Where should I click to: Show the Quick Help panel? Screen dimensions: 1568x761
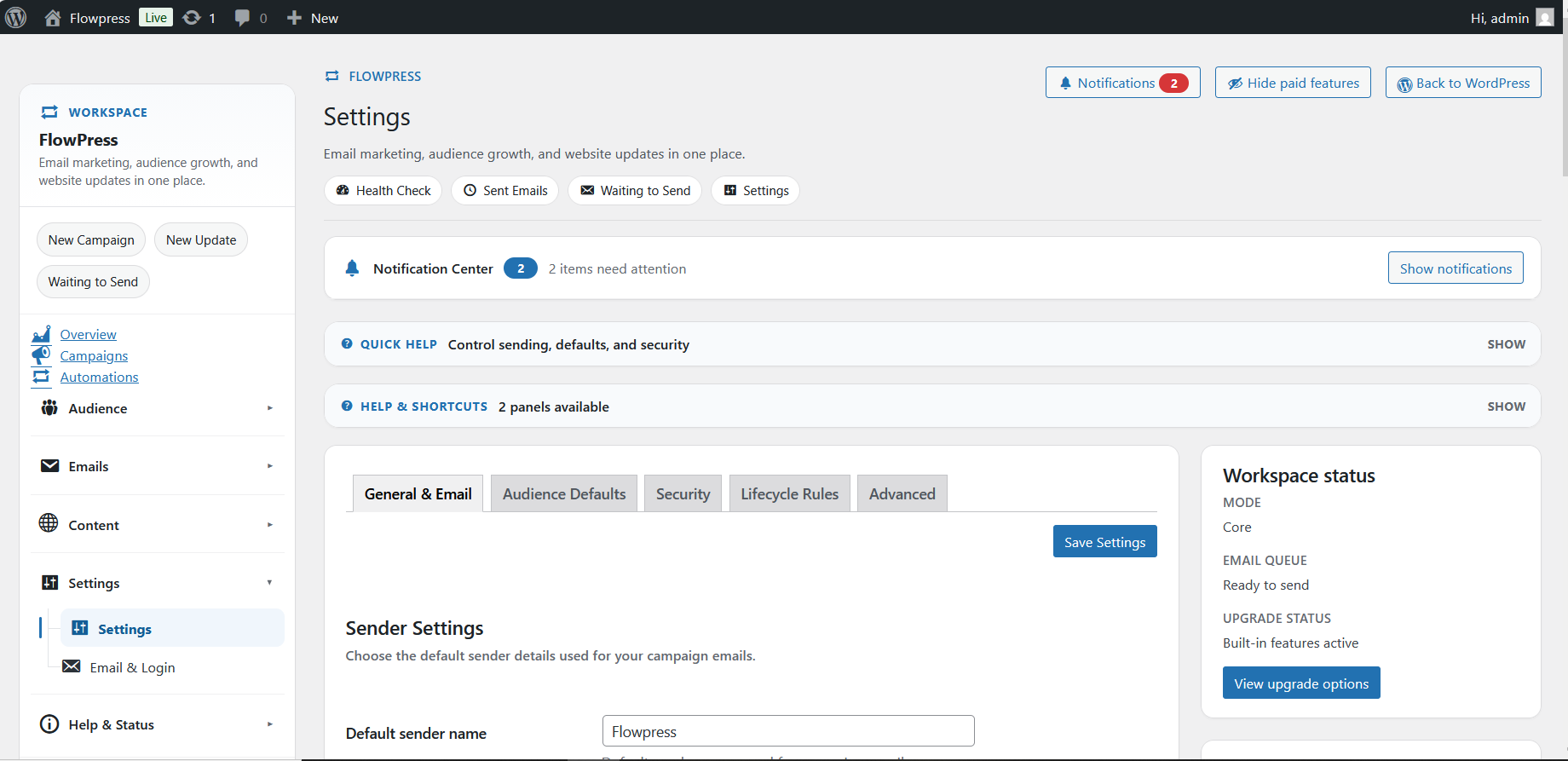1507,344
